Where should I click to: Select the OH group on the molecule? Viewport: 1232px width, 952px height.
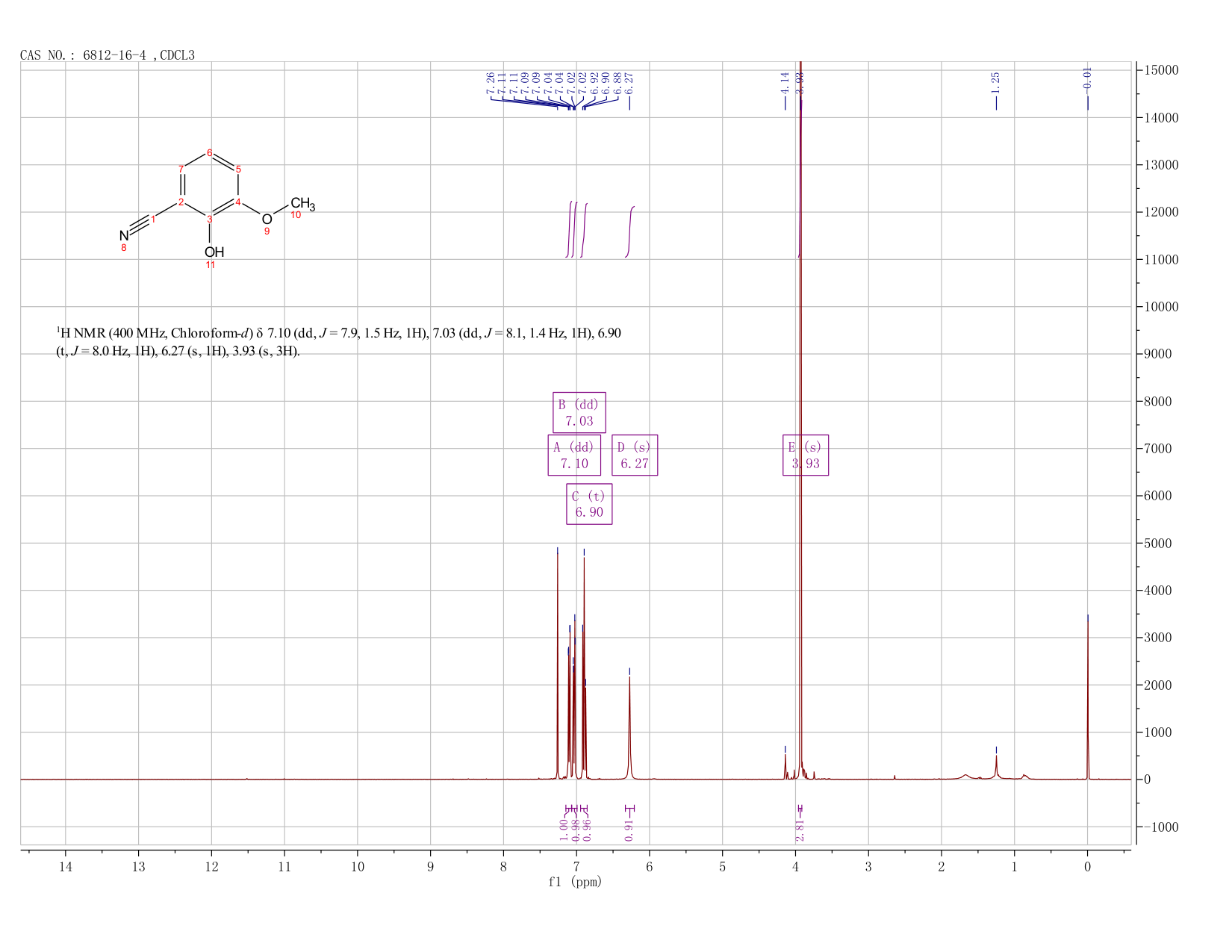point(214,252)
